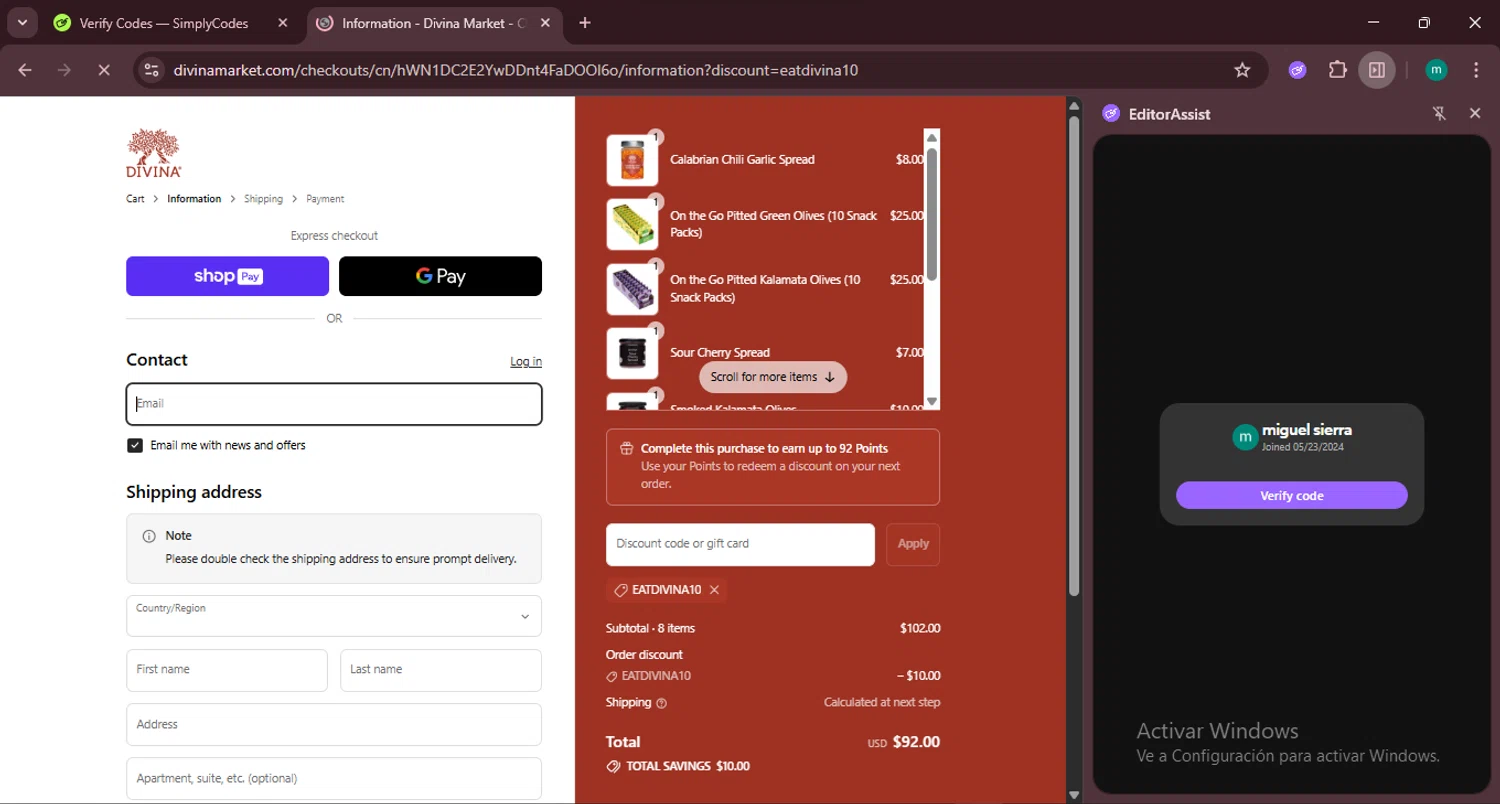Select Information breadcrumb
This screenshot has width=1500, height=804.
[194, 199]
